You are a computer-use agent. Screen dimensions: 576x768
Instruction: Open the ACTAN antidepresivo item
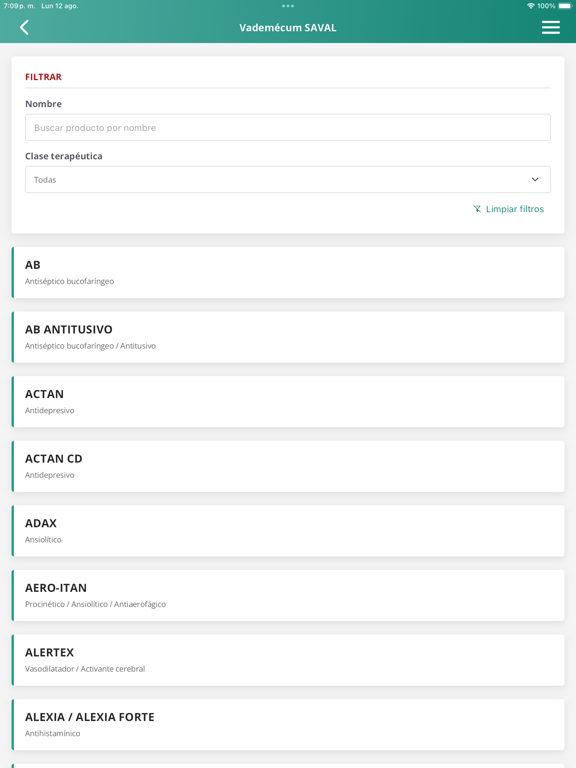pos(288,402)
